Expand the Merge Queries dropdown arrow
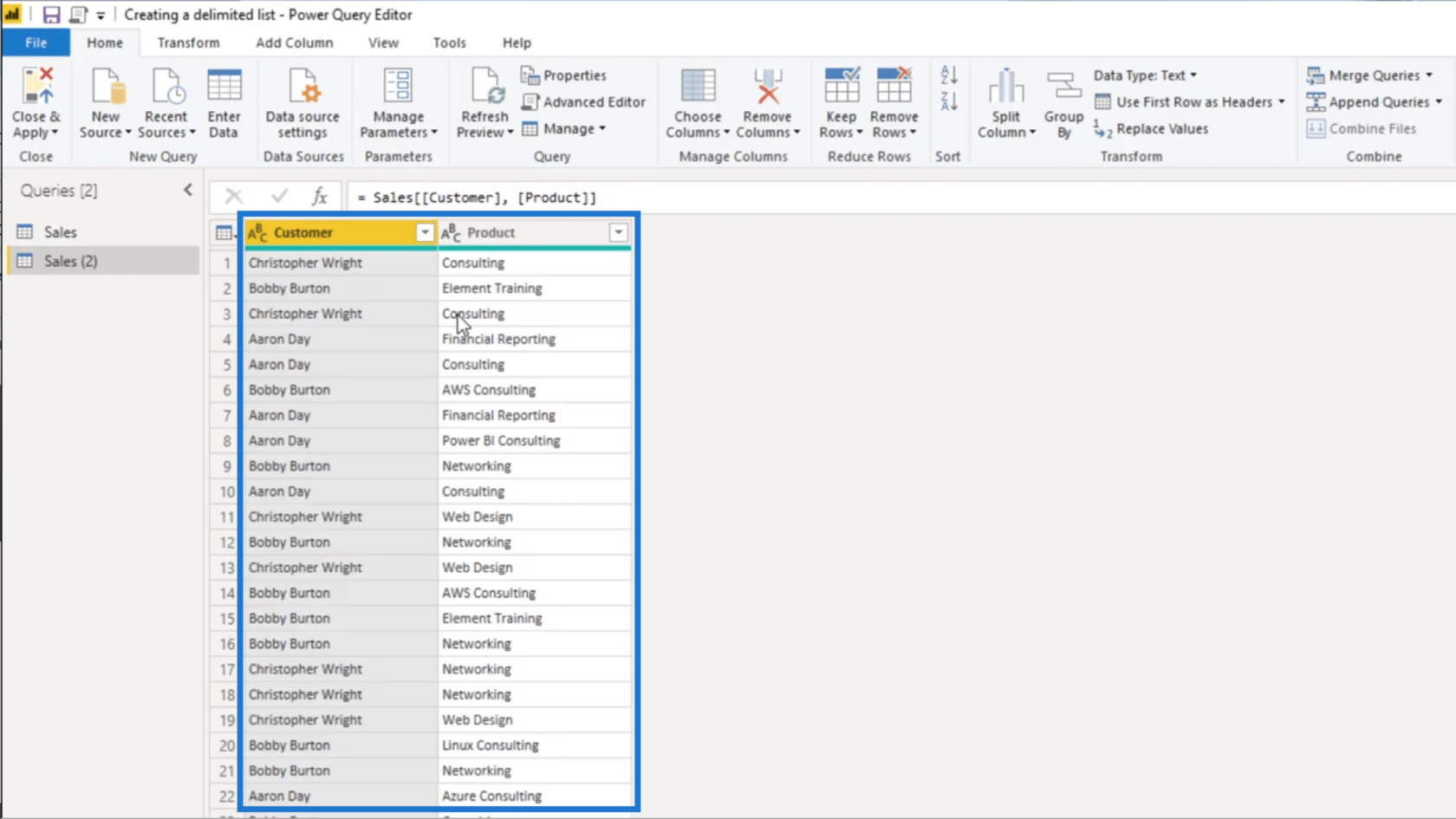The width and height of the screenshot is (1456, 819). (x=1429, y=75)
